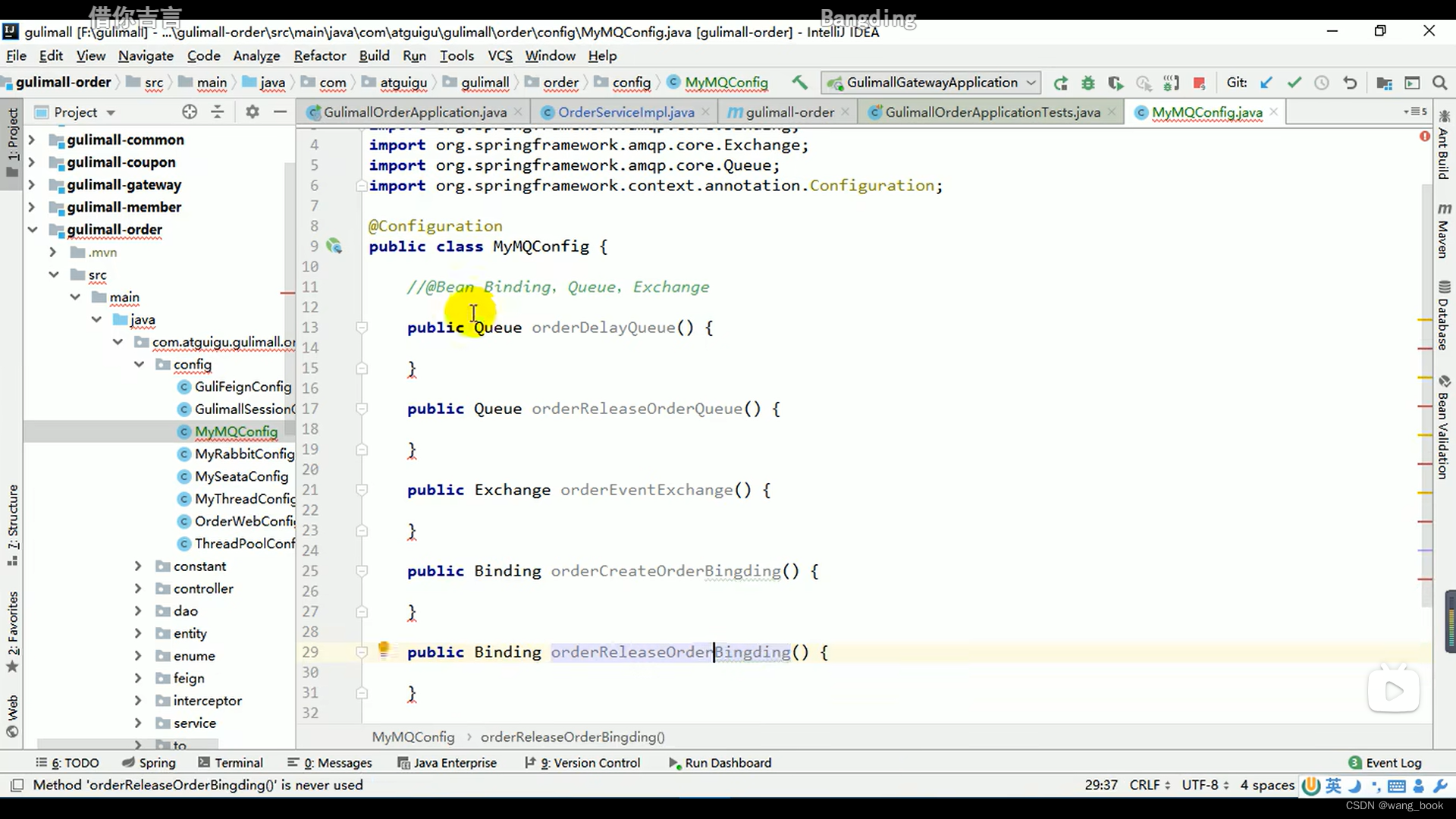This screenshot has width=1456, height=819.
Task: Open Project panel settings gear
Action: [x=253, y=112]
